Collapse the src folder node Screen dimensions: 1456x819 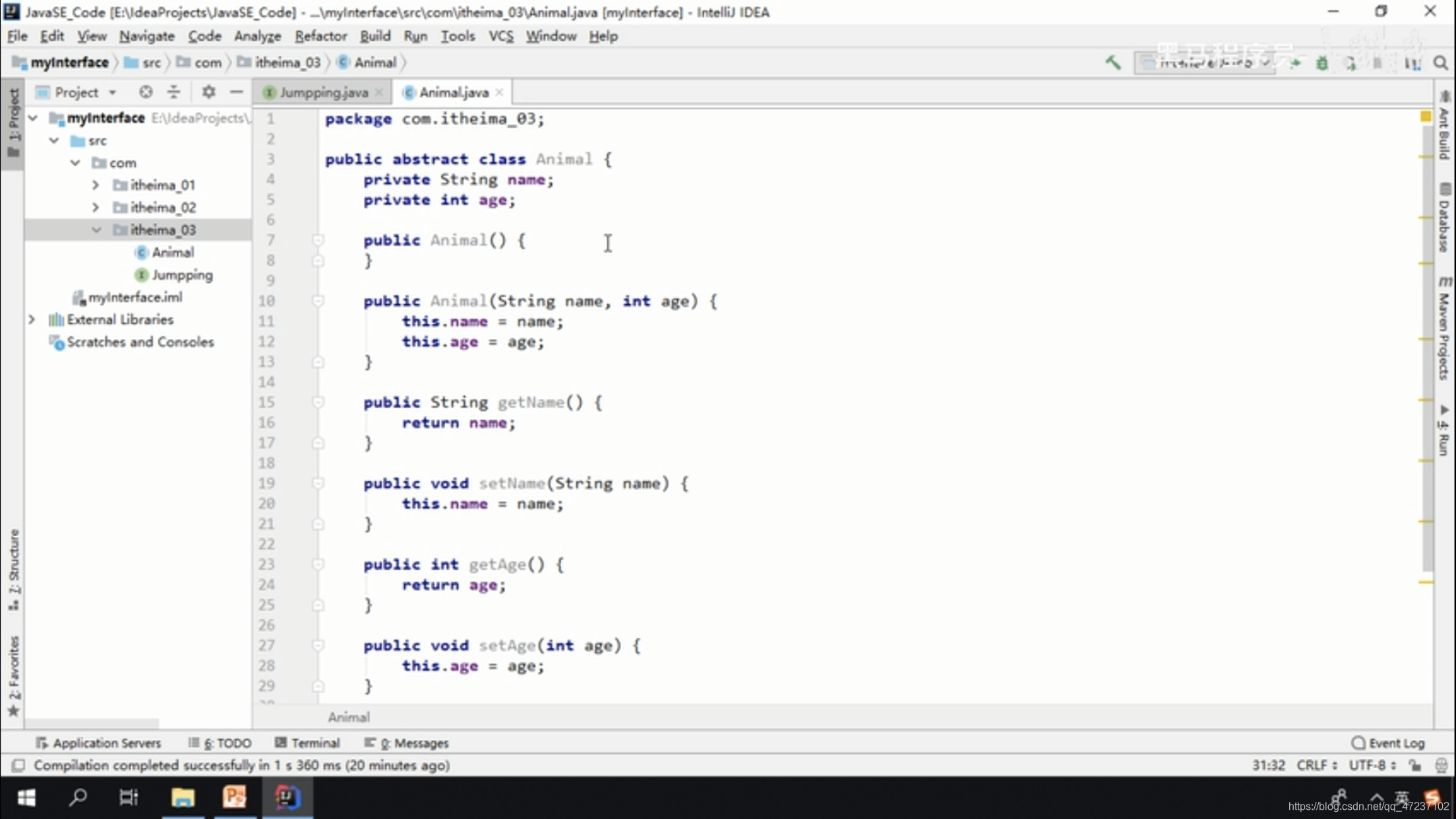coord(54,140)
